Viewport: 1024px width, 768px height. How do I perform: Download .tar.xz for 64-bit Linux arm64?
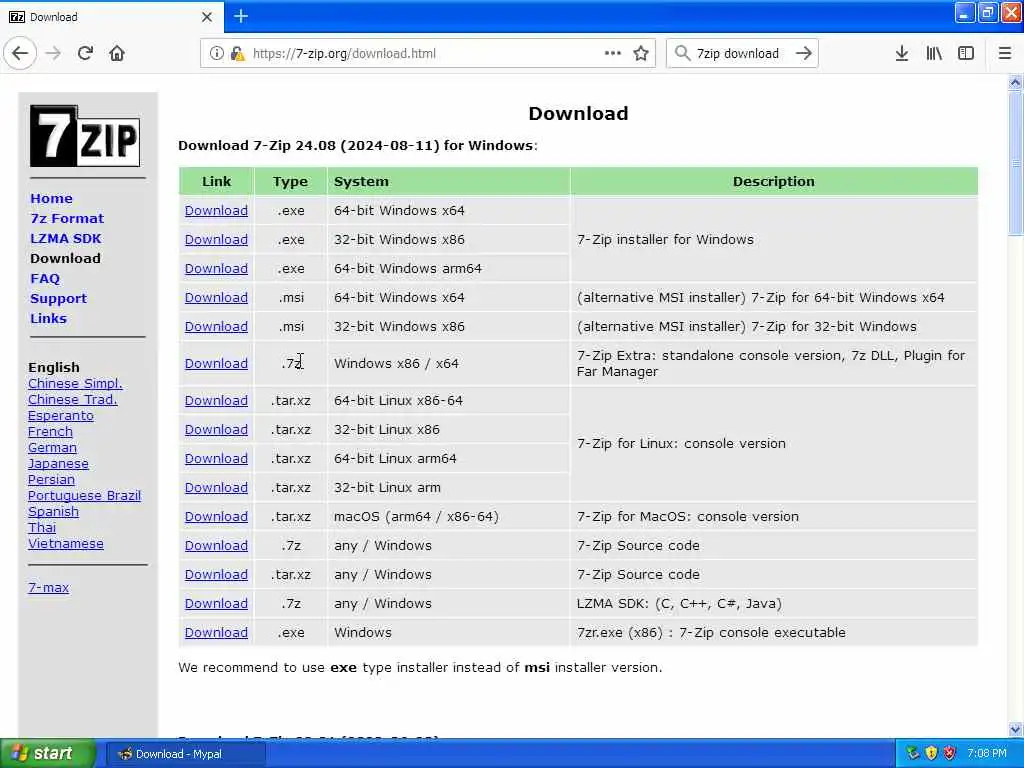click(x=216, y=458)
